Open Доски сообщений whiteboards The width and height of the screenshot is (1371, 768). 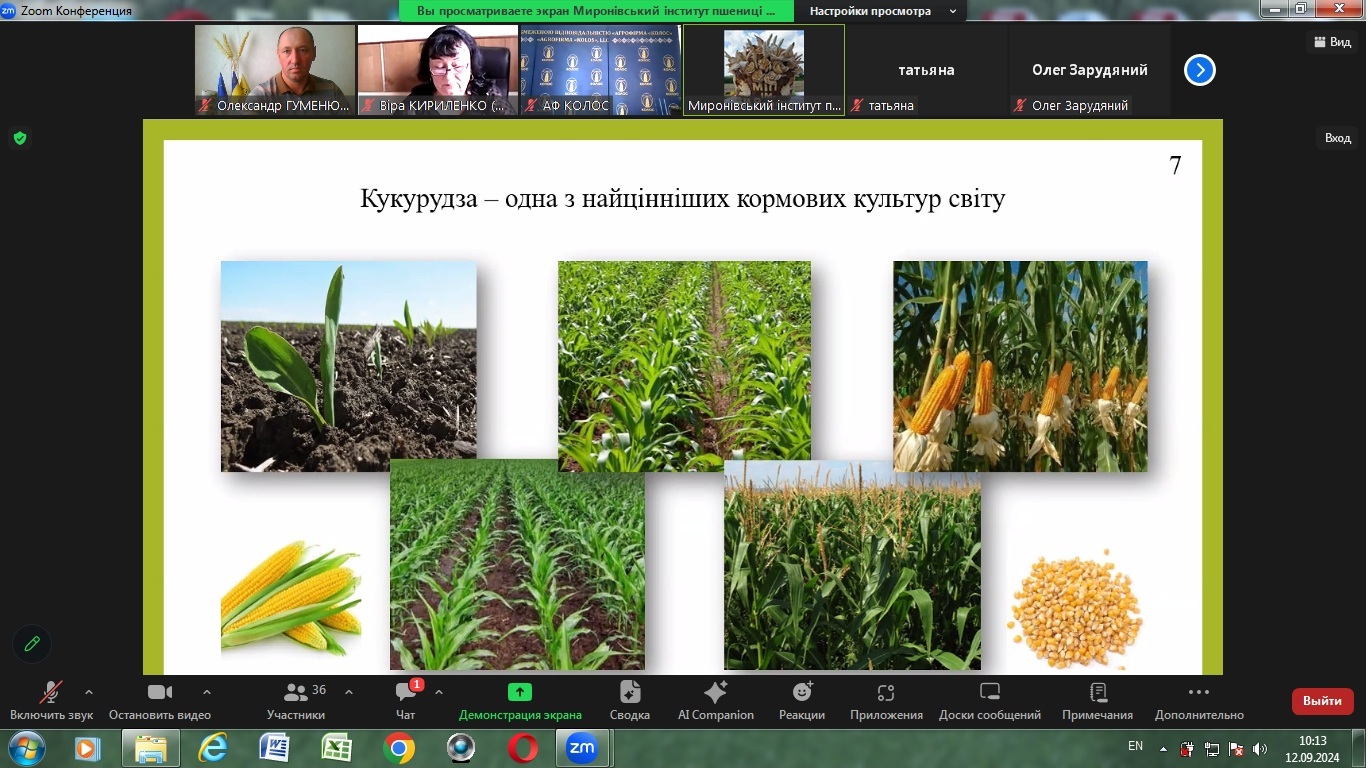tap(990, 700)
